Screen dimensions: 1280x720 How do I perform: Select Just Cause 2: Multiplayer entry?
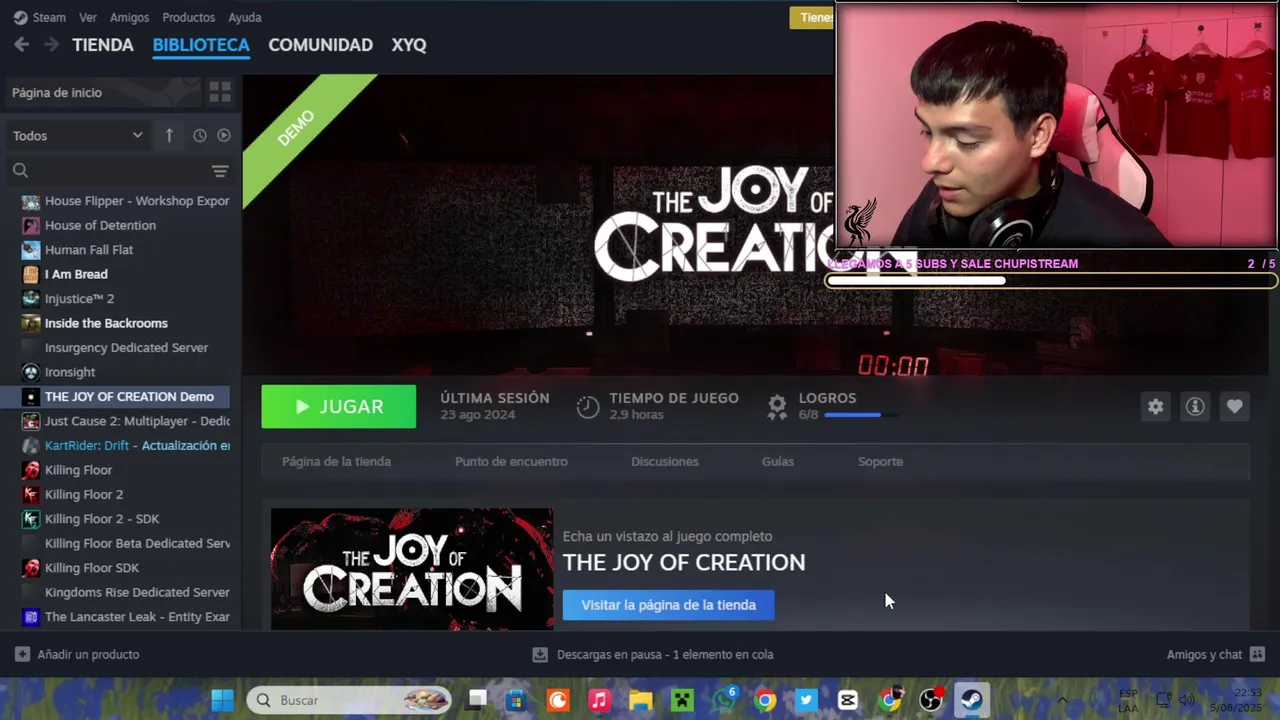pos(115,421)
